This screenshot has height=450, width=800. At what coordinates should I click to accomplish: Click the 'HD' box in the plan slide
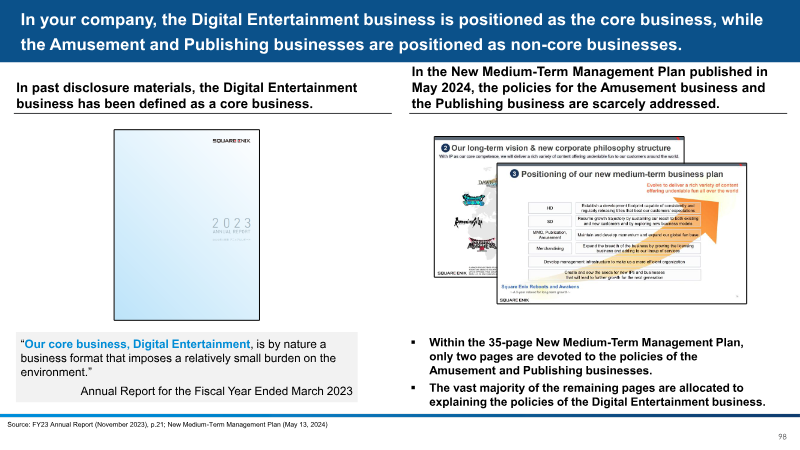tap(550, 208)
